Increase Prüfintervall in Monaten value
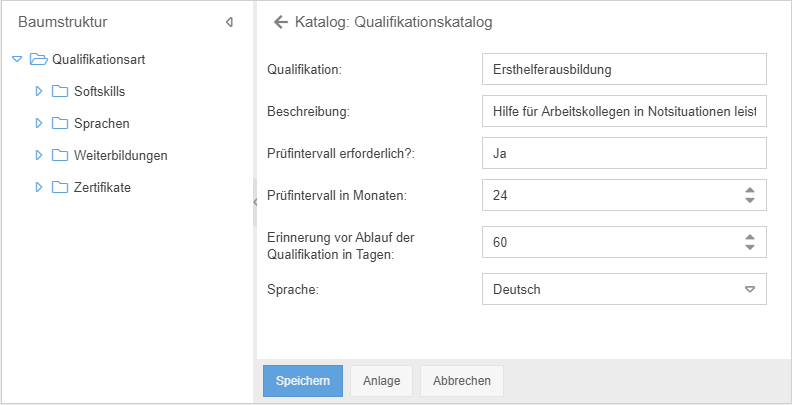The image size is (792, 405). 749,189
